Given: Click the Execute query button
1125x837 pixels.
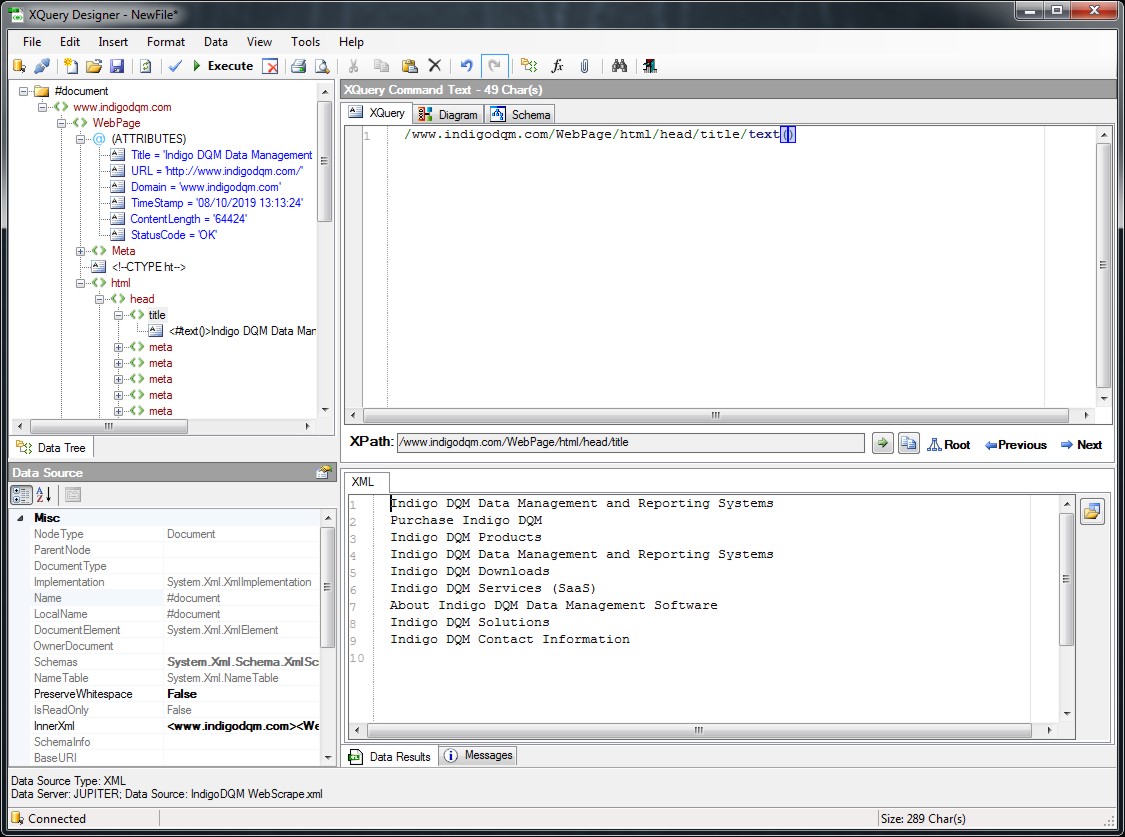Looking at the screenshot, I should [222, 66].
